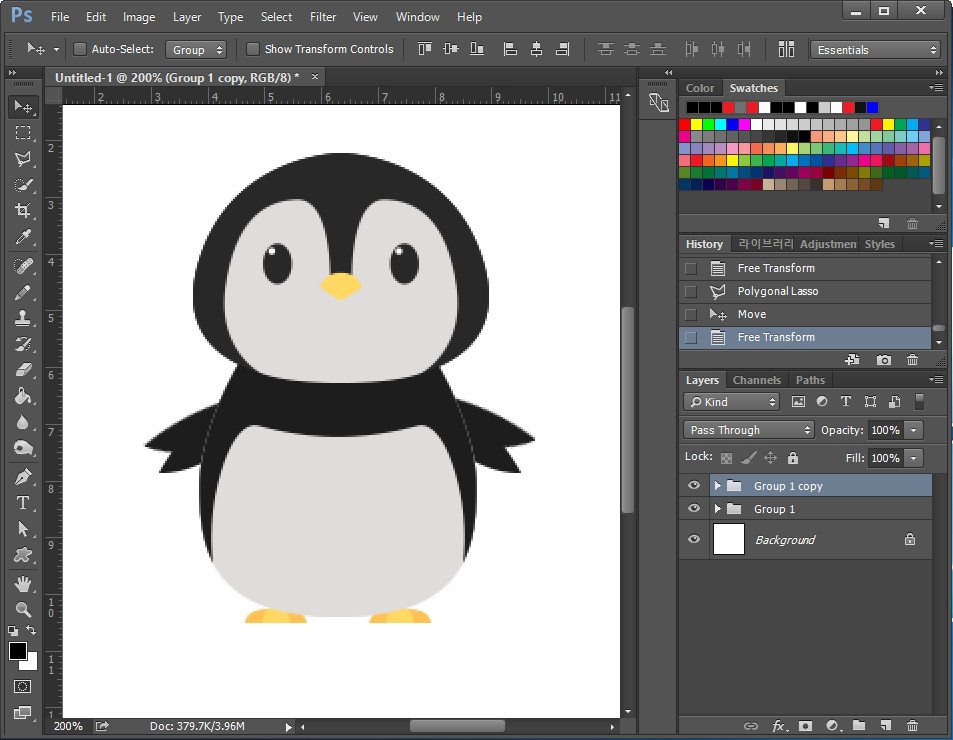
Task: Create new snapshot camera icon
Action: click(x=884, y=360)
